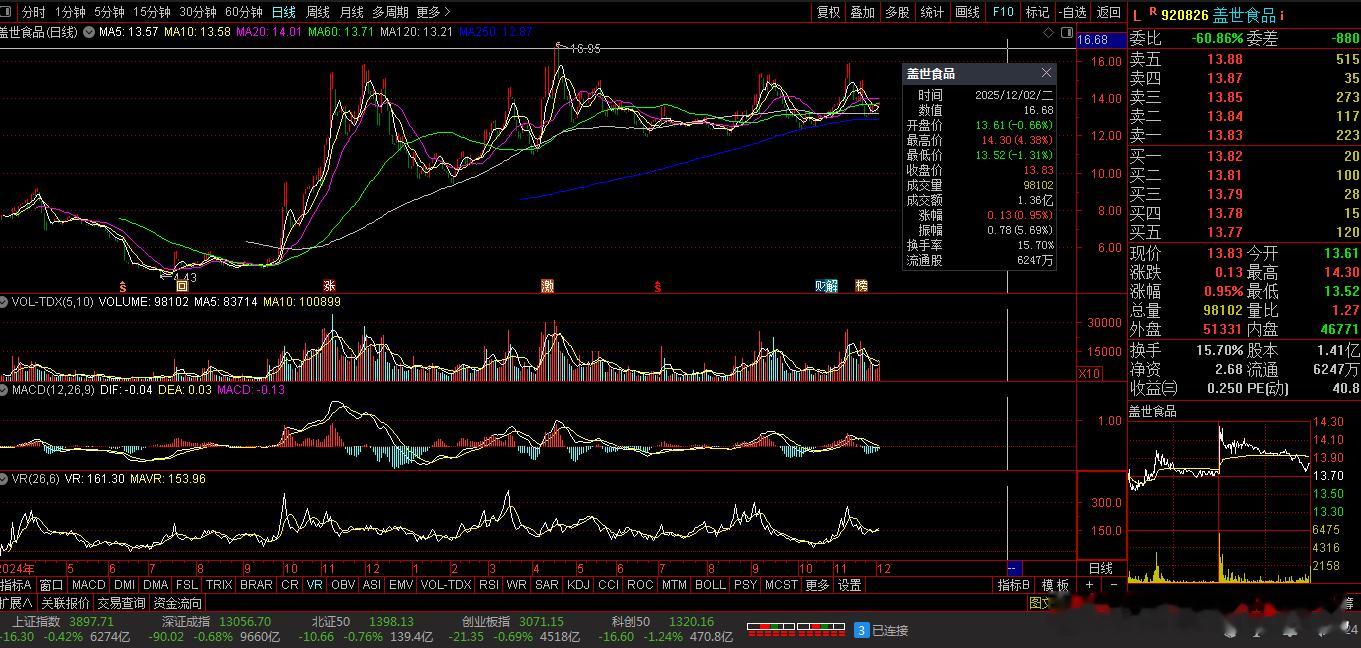Click the 指标B indicator group button
This screenshot has height=648, width=1361.
pyautogui.click(x=1014, y=585)
